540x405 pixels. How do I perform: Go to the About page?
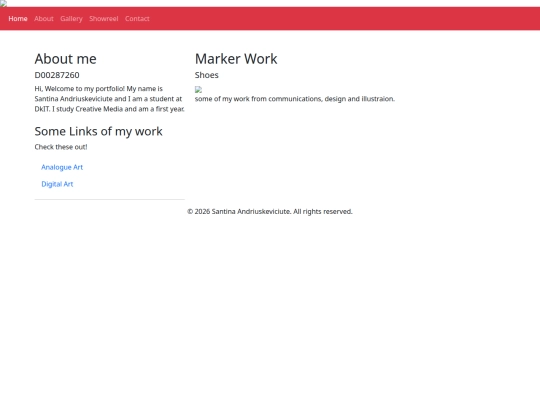[44, 19]
